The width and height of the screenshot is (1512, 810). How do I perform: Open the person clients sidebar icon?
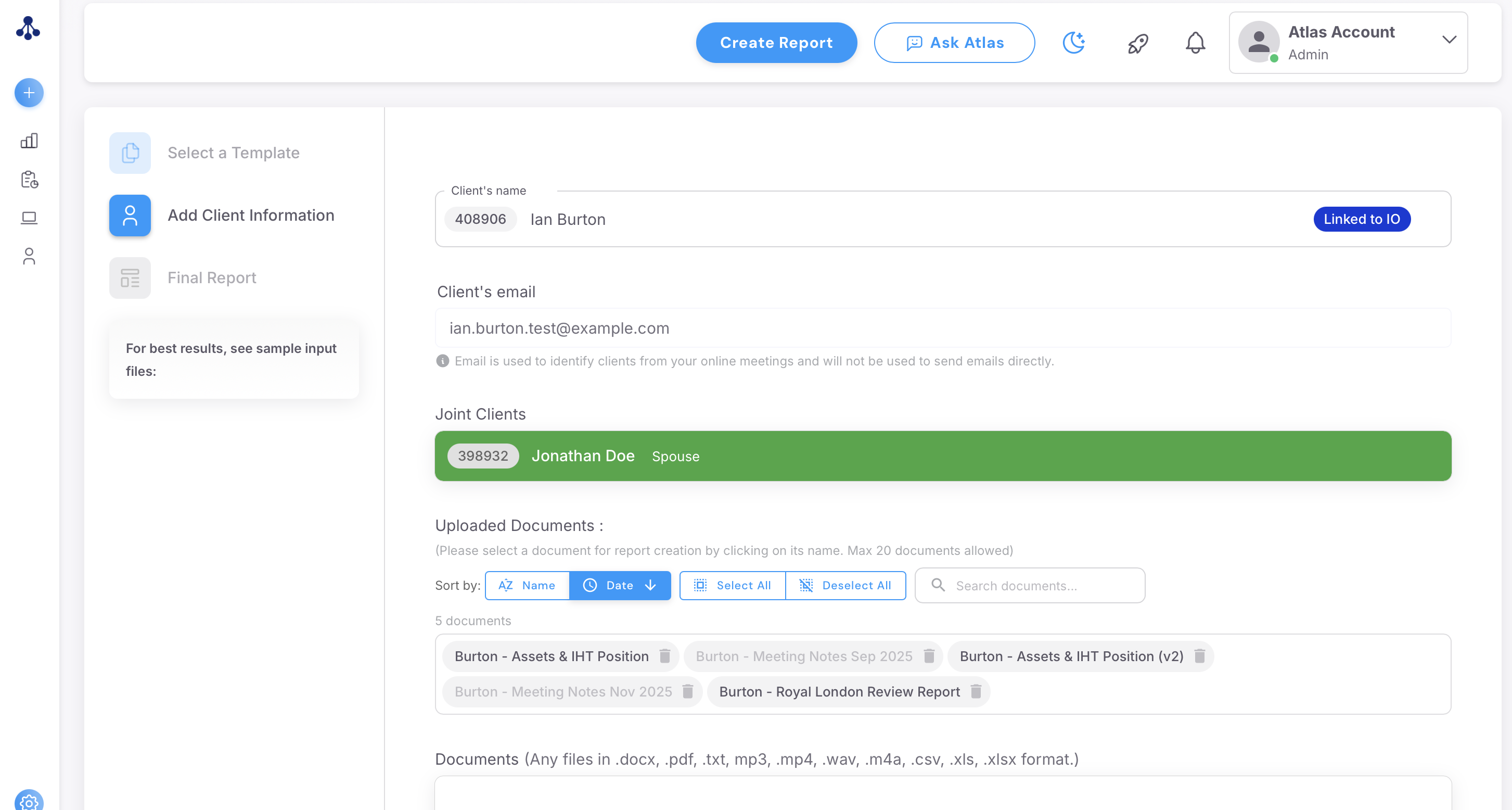point(29,256)
